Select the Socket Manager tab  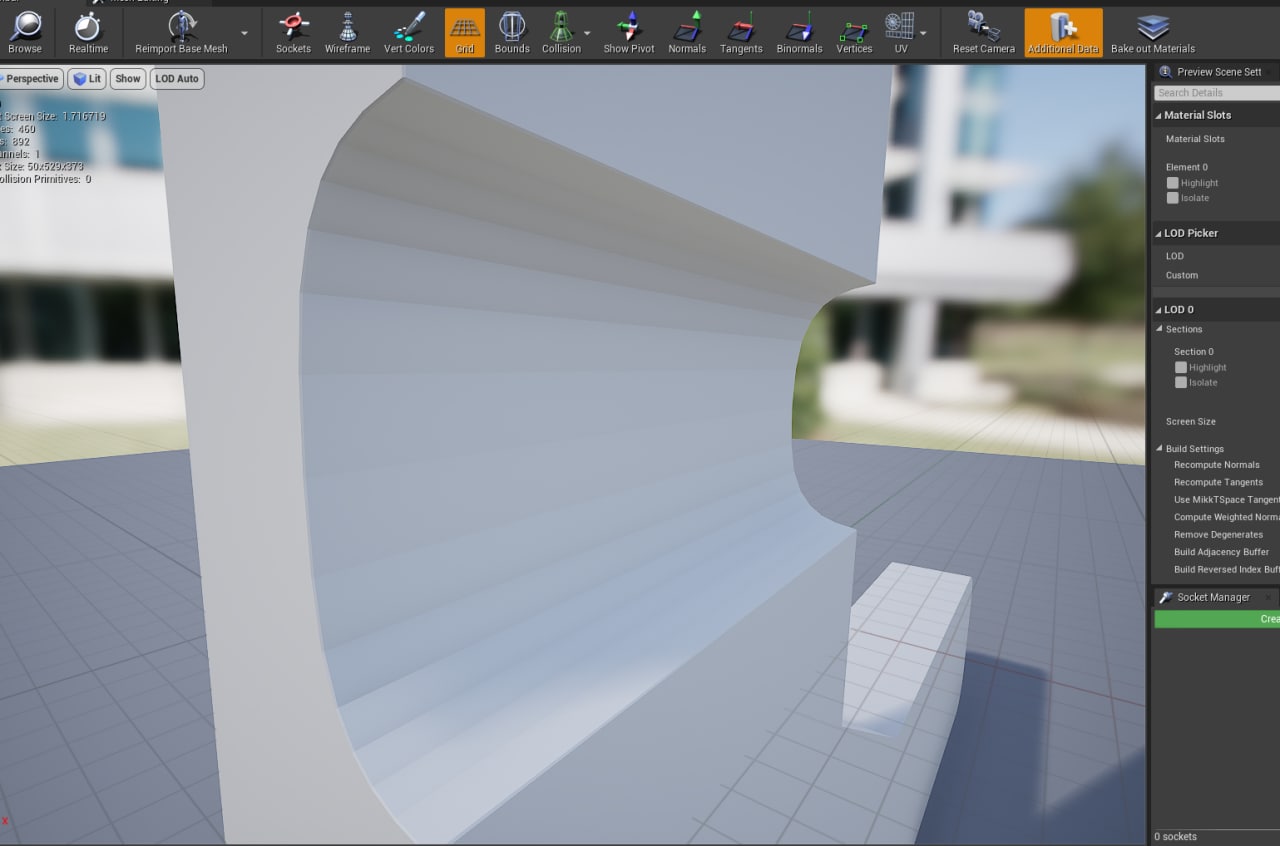[1213, 597]
